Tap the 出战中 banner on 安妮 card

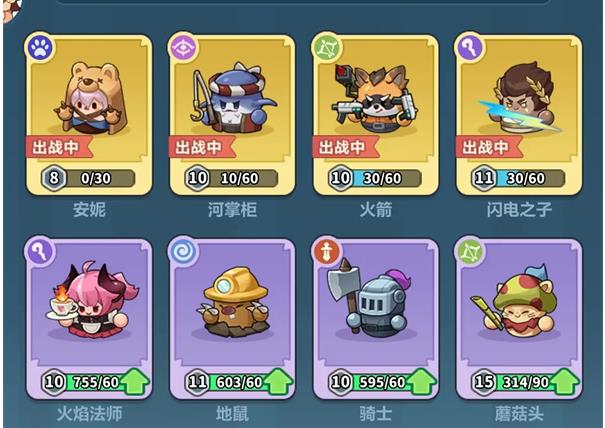[x=59, y=147]
